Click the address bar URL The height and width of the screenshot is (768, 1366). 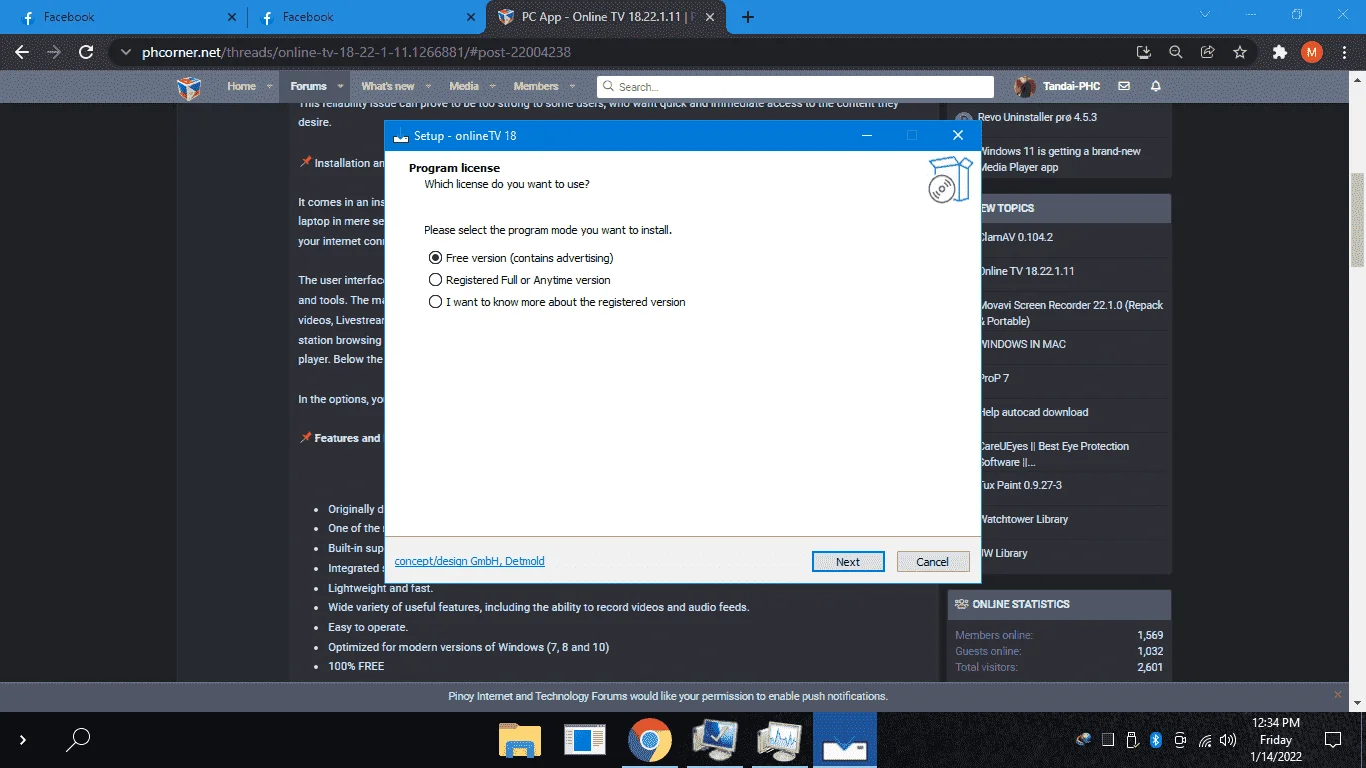[357, 52]
